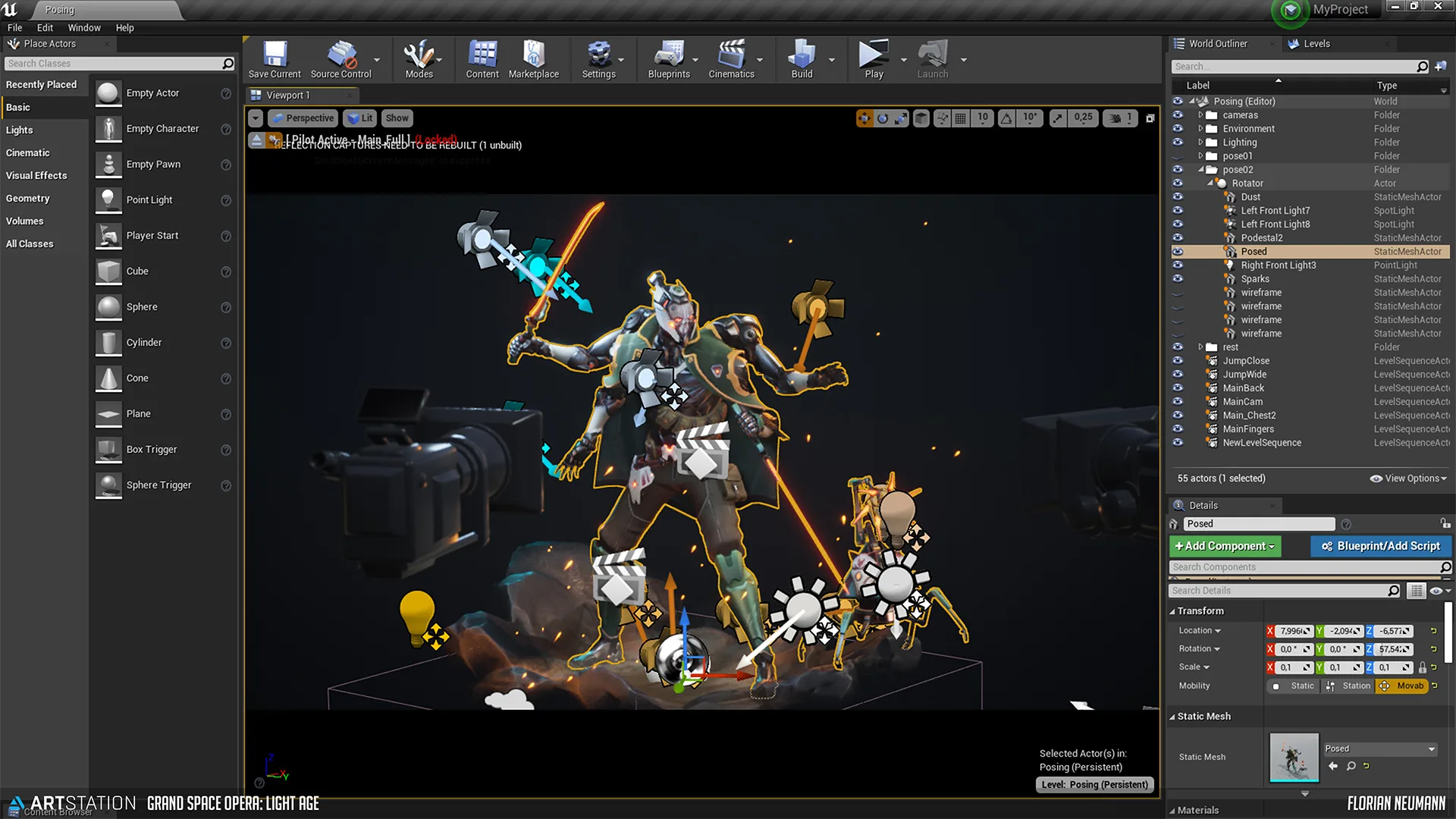The image size is (1456, 819).
Task: Click the property matrix grid icon in Details
Action: pyautogui.click(x=1416, y=591)
